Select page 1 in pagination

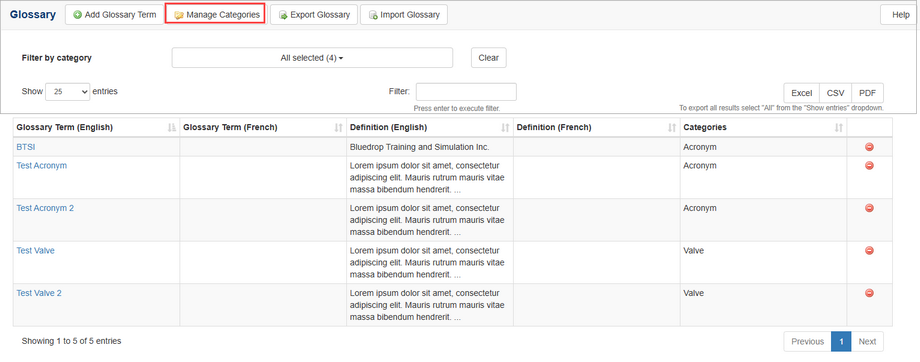841,341
